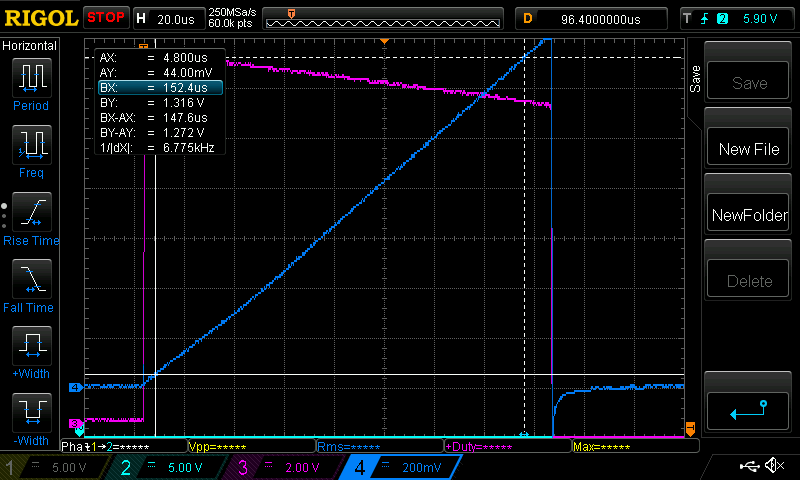Open the Horizontal measurement menu header

tap(30, 46)
